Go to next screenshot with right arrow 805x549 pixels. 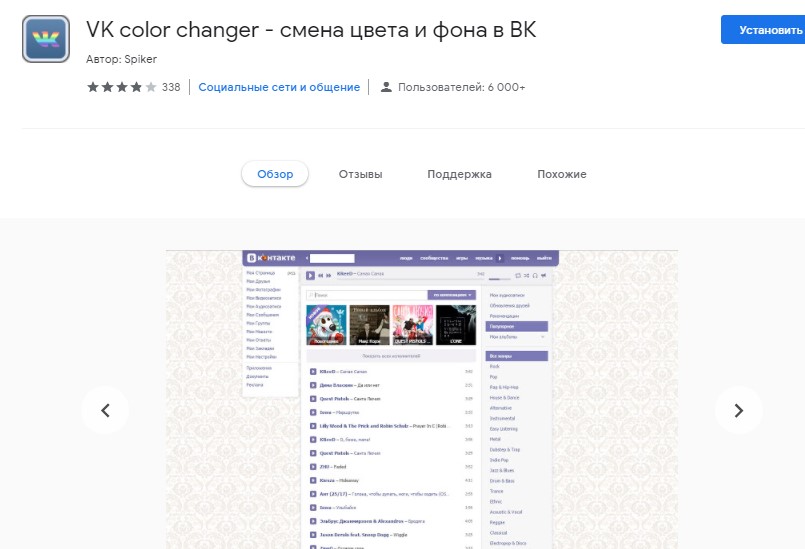(738, 410)
